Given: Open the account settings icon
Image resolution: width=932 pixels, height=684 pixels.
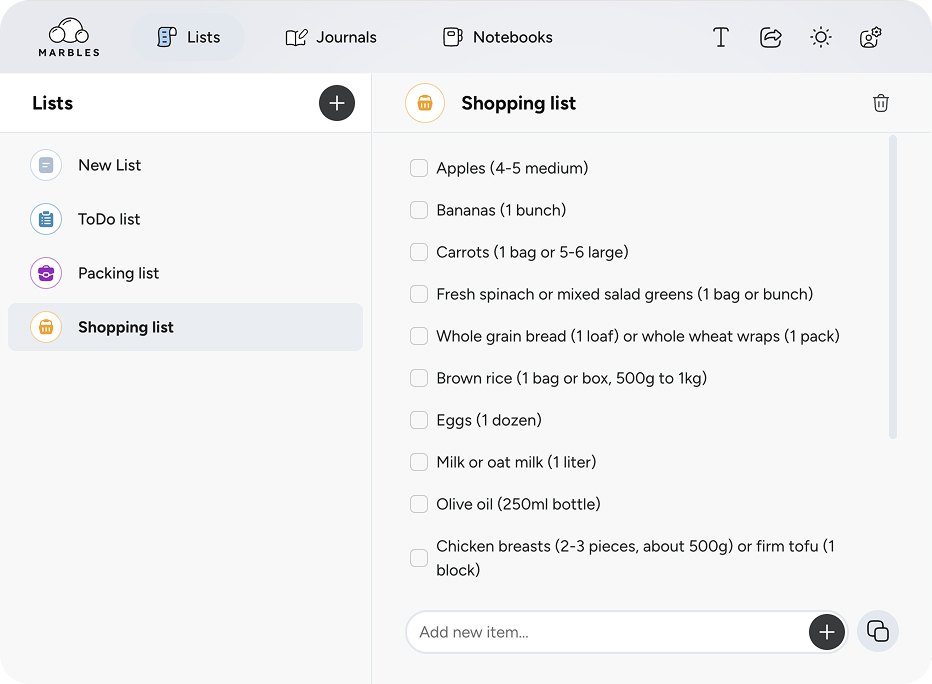Looking at the screenshot, I should point(870,37).
